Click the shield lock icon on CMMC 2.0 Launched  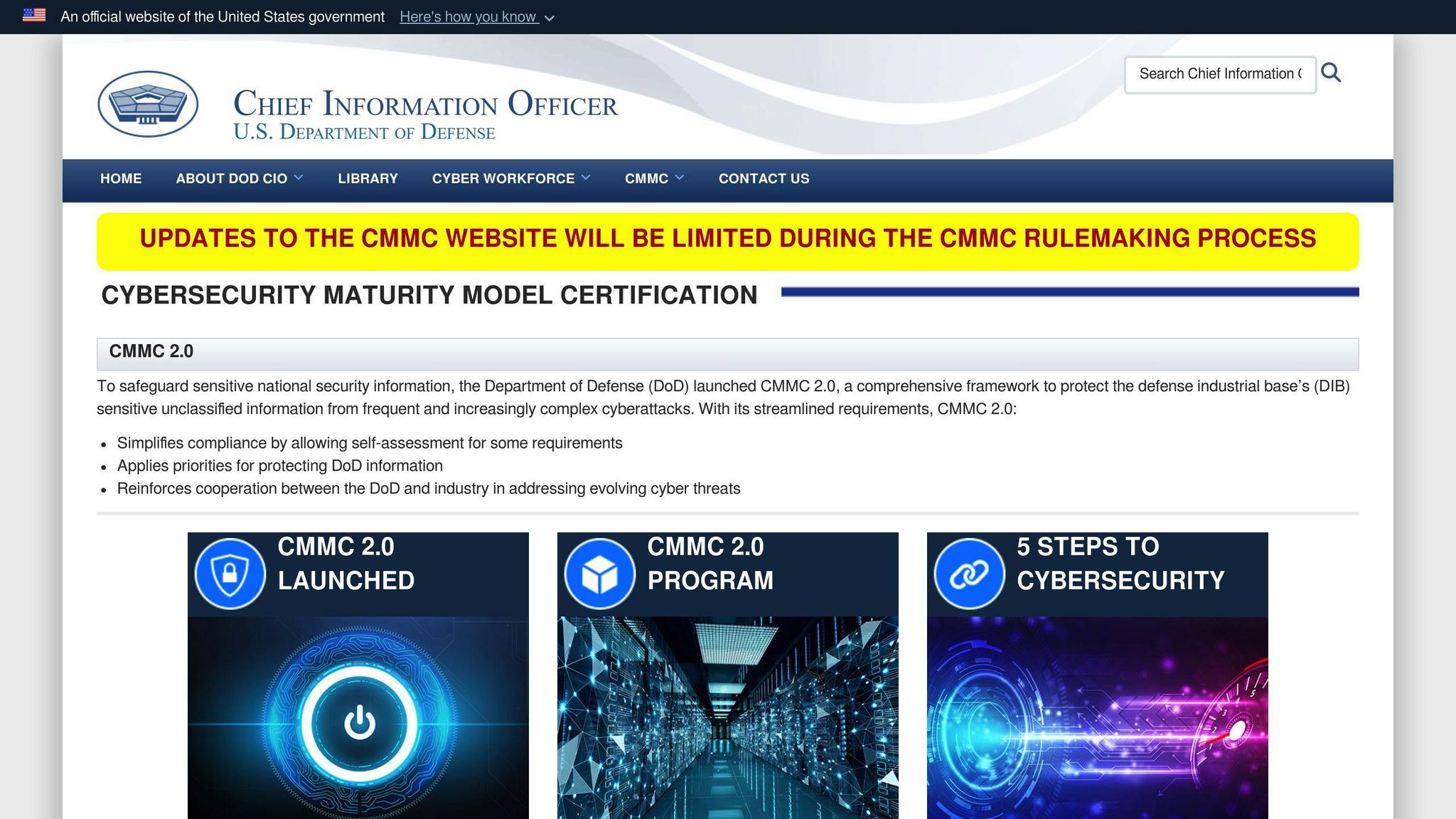(x=230, y=573)
